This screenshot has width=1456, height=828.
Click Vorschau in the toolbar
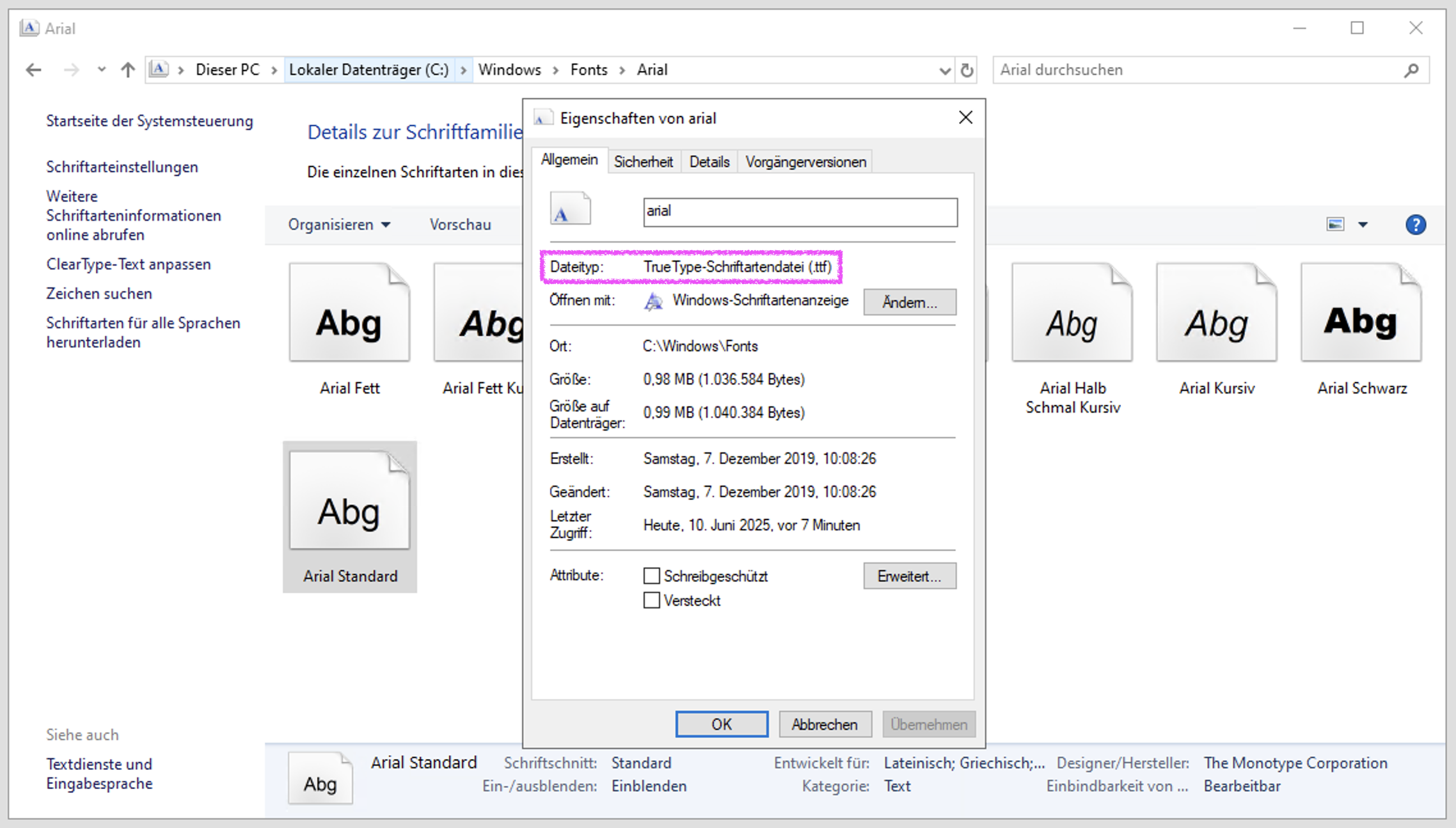461,225
